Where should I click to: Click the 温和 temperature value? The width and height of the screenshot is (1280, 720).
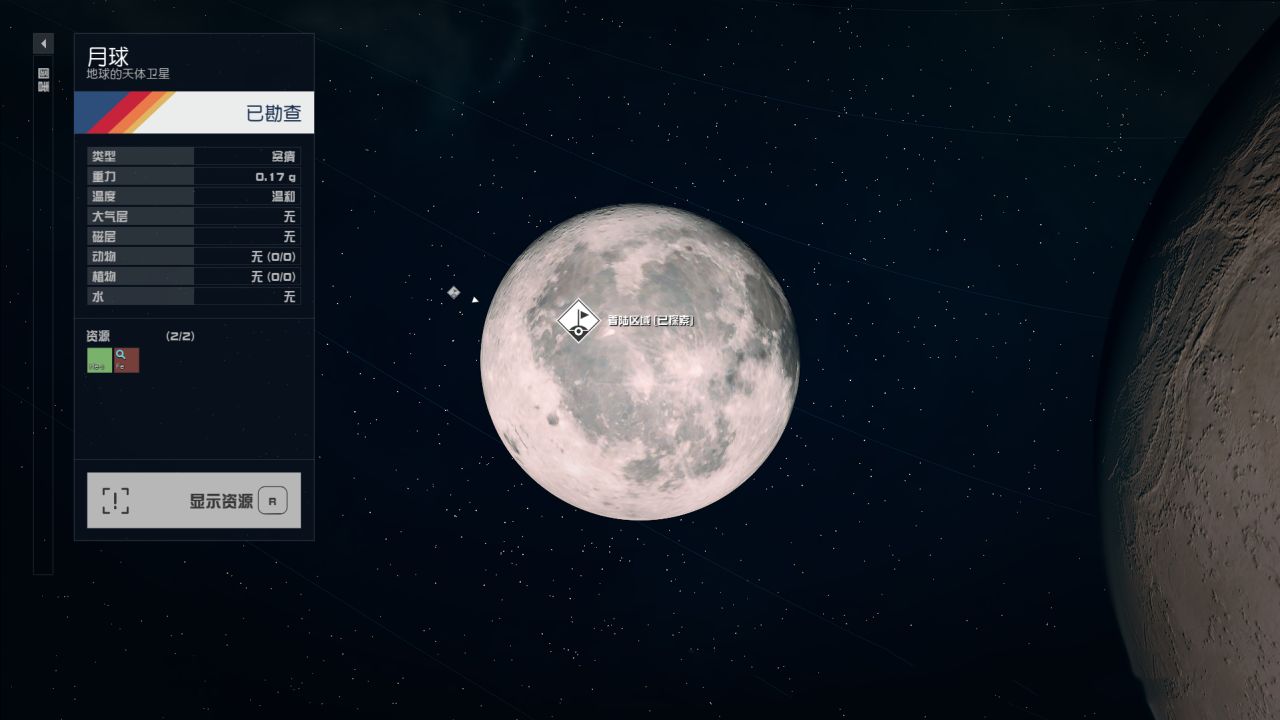[284, 196]
